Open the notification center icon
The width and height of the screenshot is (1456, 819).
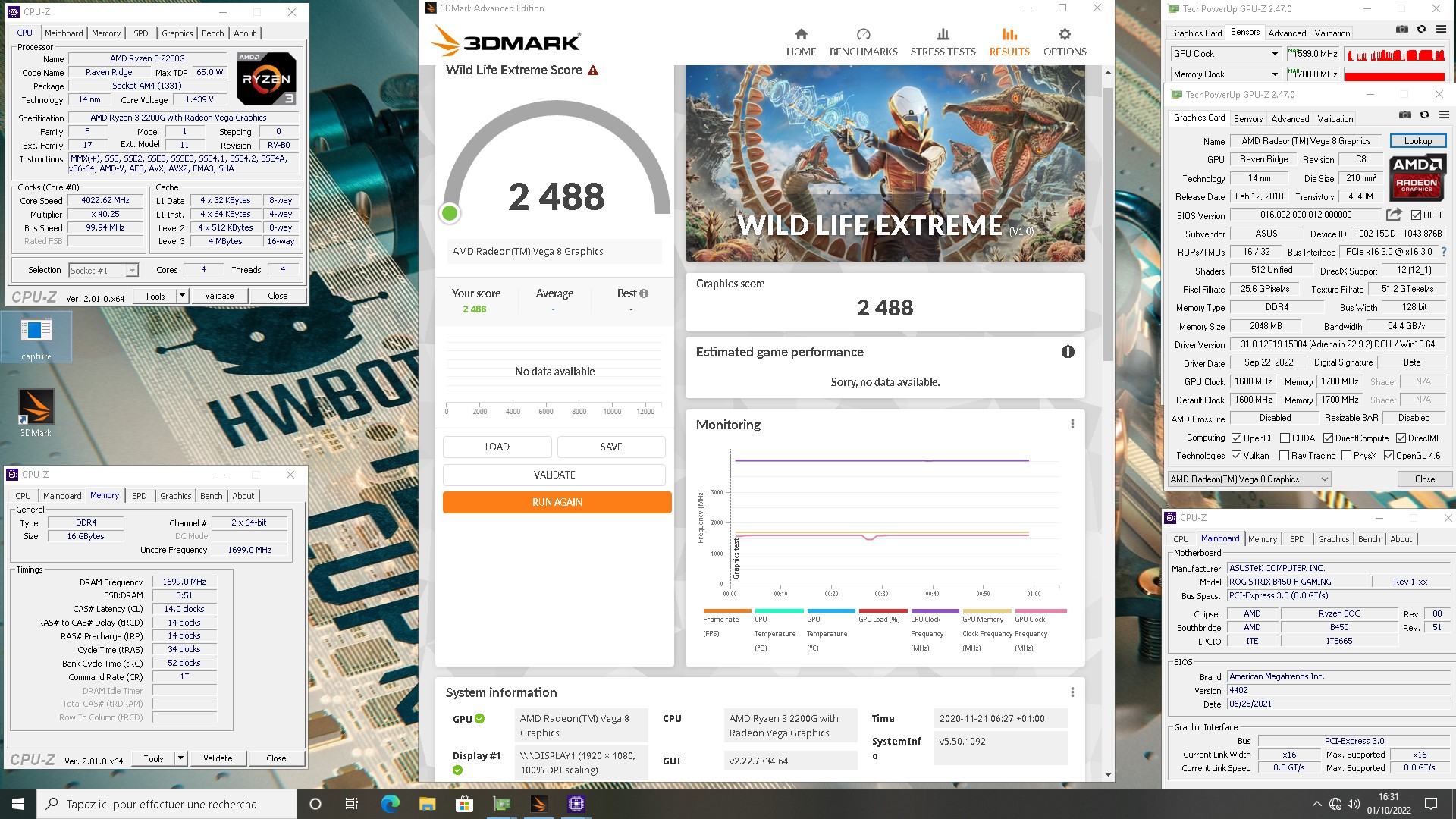1431,804
